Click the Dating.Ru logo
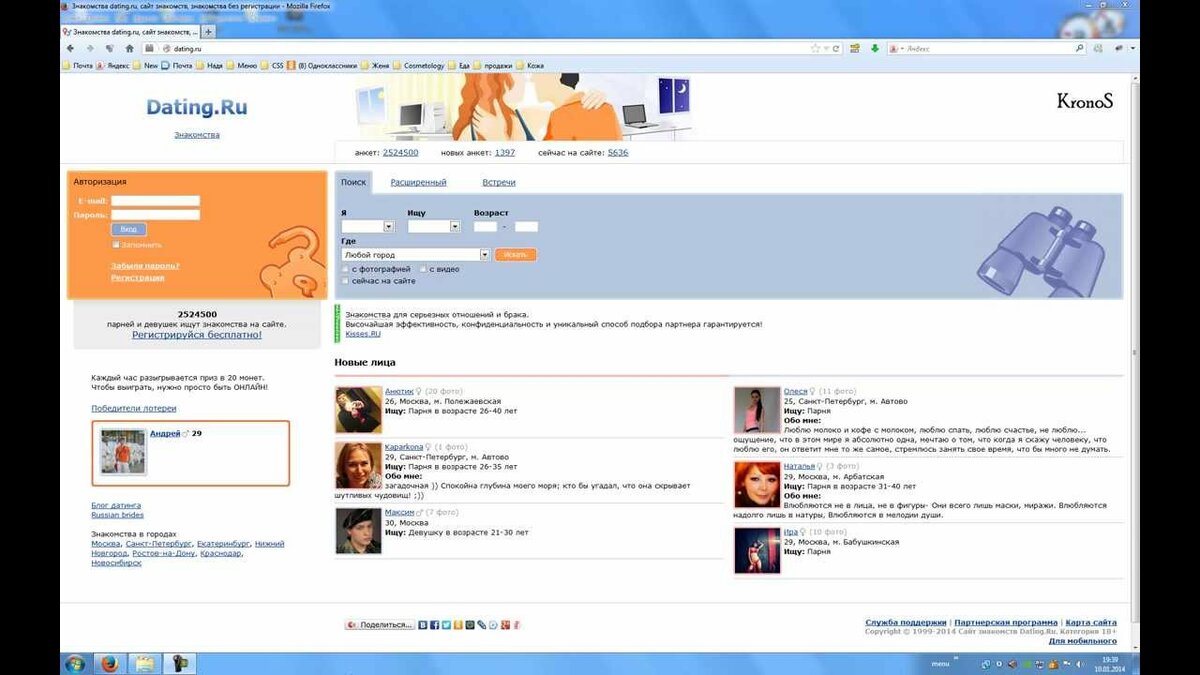This screenshot has height=675, width=1200. 197,107
